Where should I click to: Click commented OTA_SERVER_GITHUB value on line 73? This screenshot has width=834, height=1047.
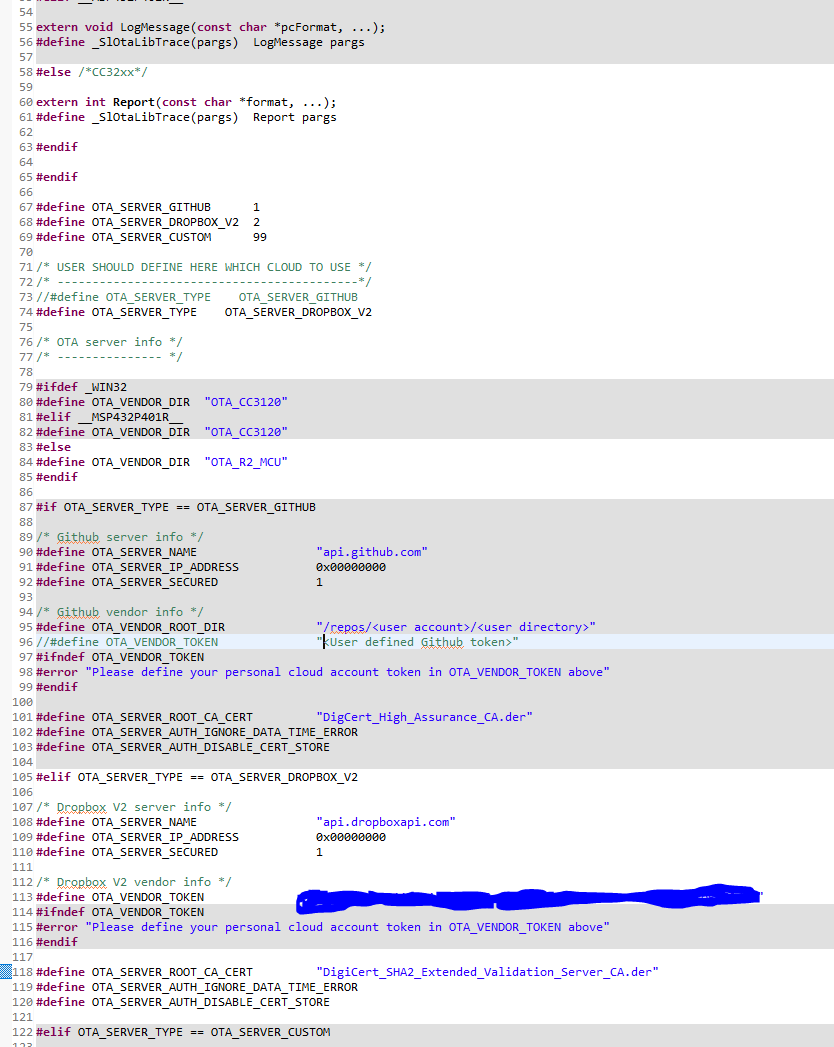298,297
